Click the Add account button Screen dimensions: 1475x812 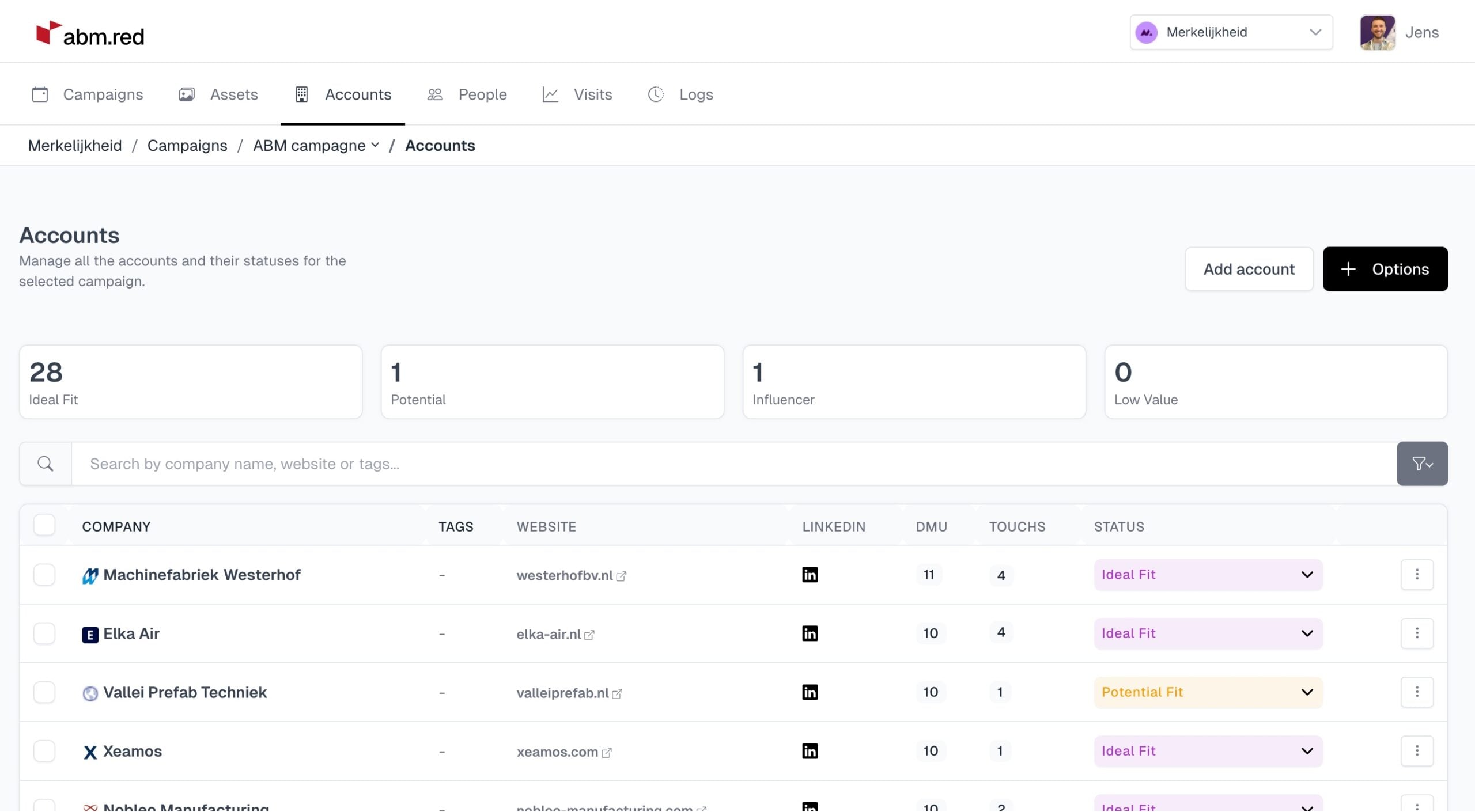pos(1249,269)
